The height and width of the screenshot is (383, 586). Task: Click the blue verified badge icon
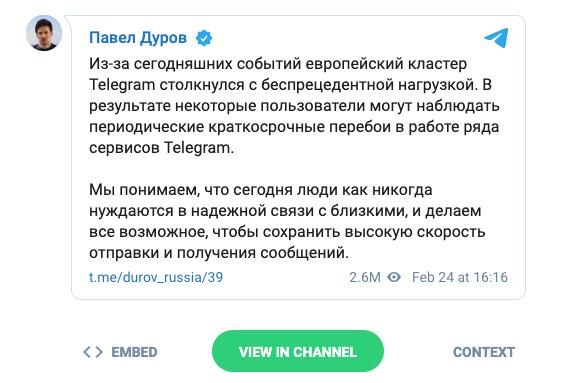tap(204, 38)
